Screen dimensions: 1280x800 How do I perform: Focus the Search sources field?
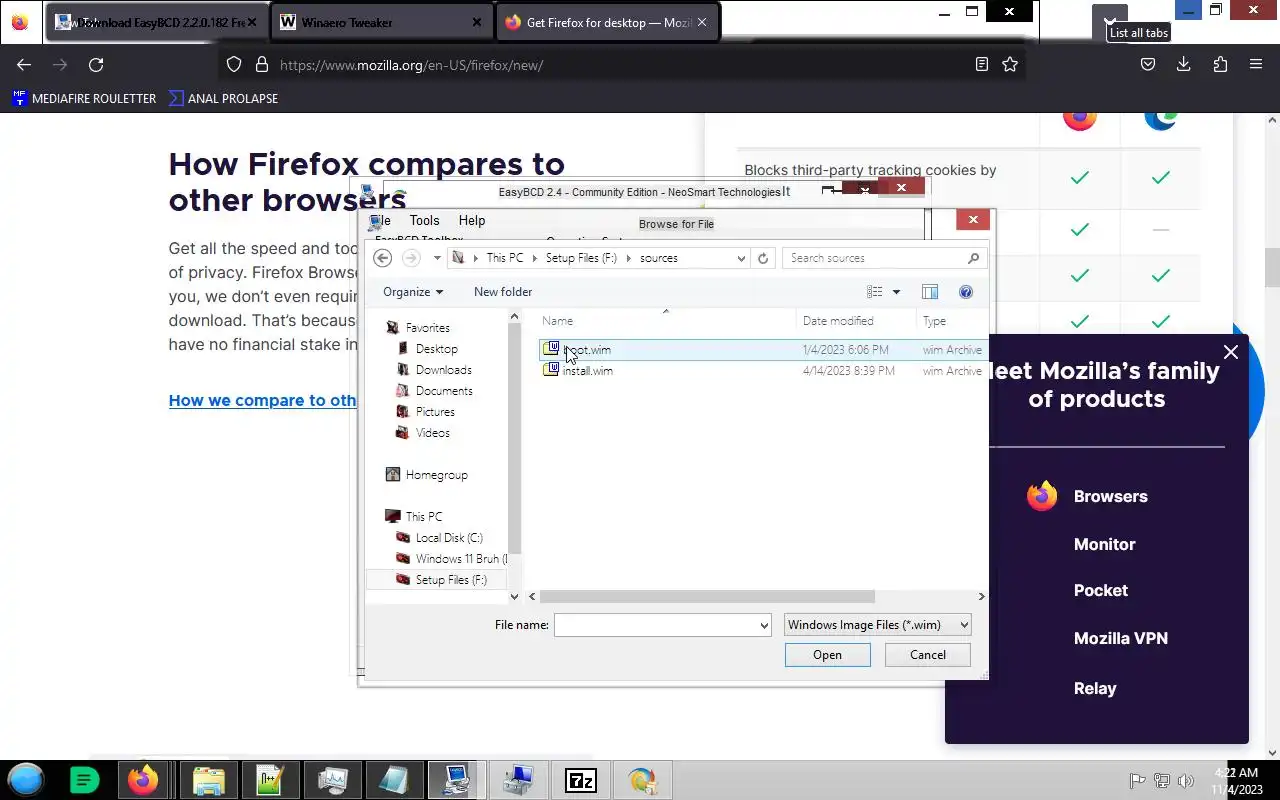click(884, 258)
